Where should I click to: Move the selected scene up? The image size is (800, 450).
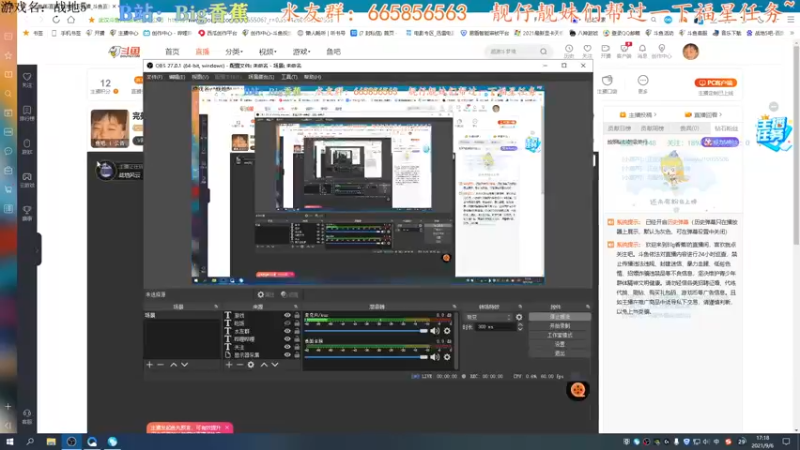tap(173, 365)
